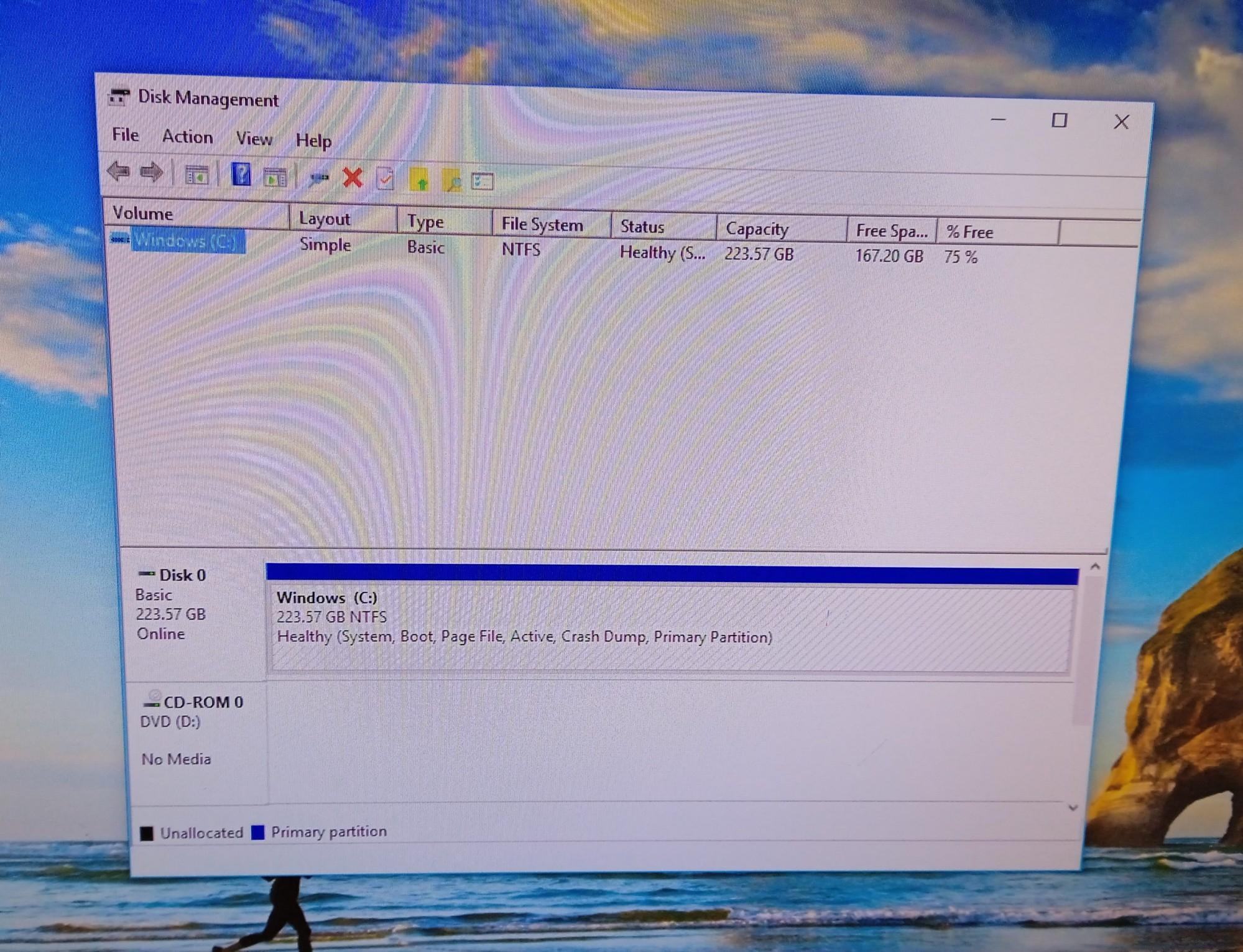Image resolution: width=1243 pixels, height=952 pixels.
Task: Maximize the Disk Management window
Action: [x=1060, y=120]
